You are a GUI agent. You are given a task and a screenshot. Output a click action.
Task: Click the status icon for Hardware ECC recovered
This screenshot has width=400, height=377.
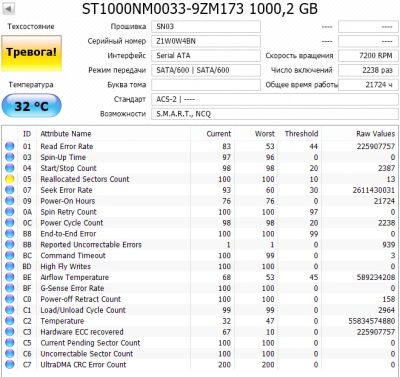10,332
